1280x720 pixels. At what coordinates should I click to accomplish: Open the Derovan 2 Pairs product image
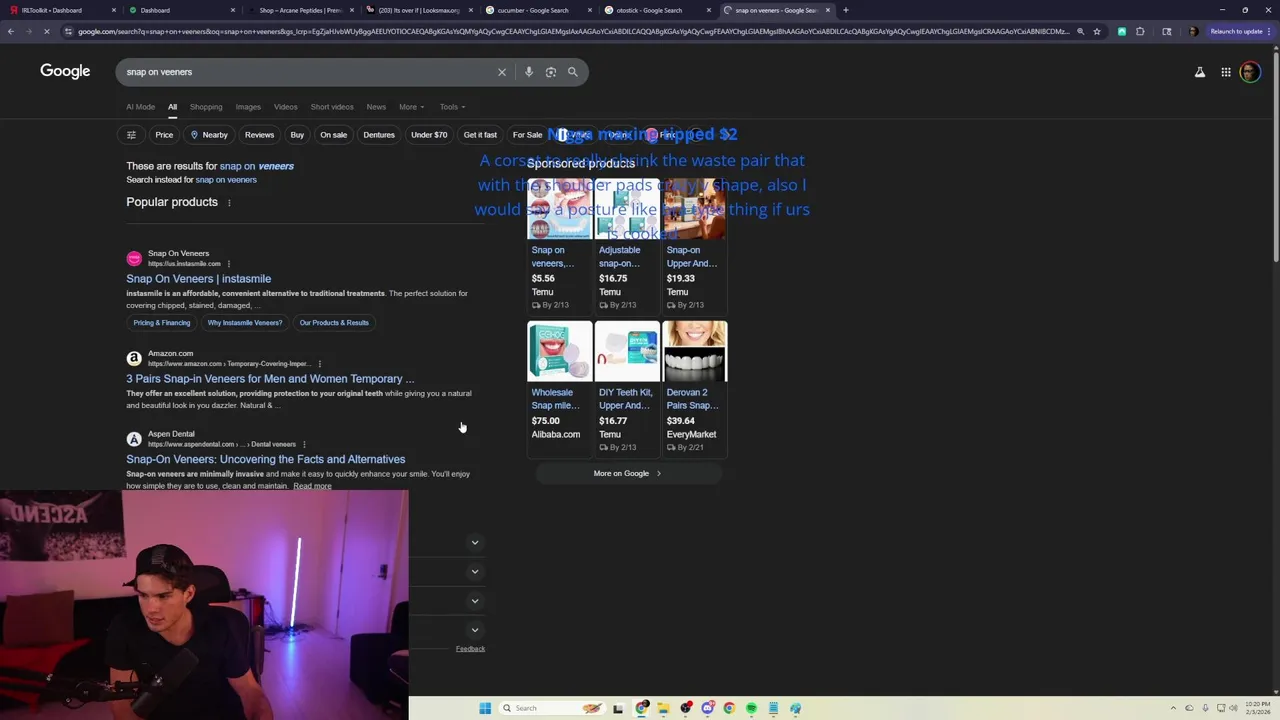click(695, 352)
